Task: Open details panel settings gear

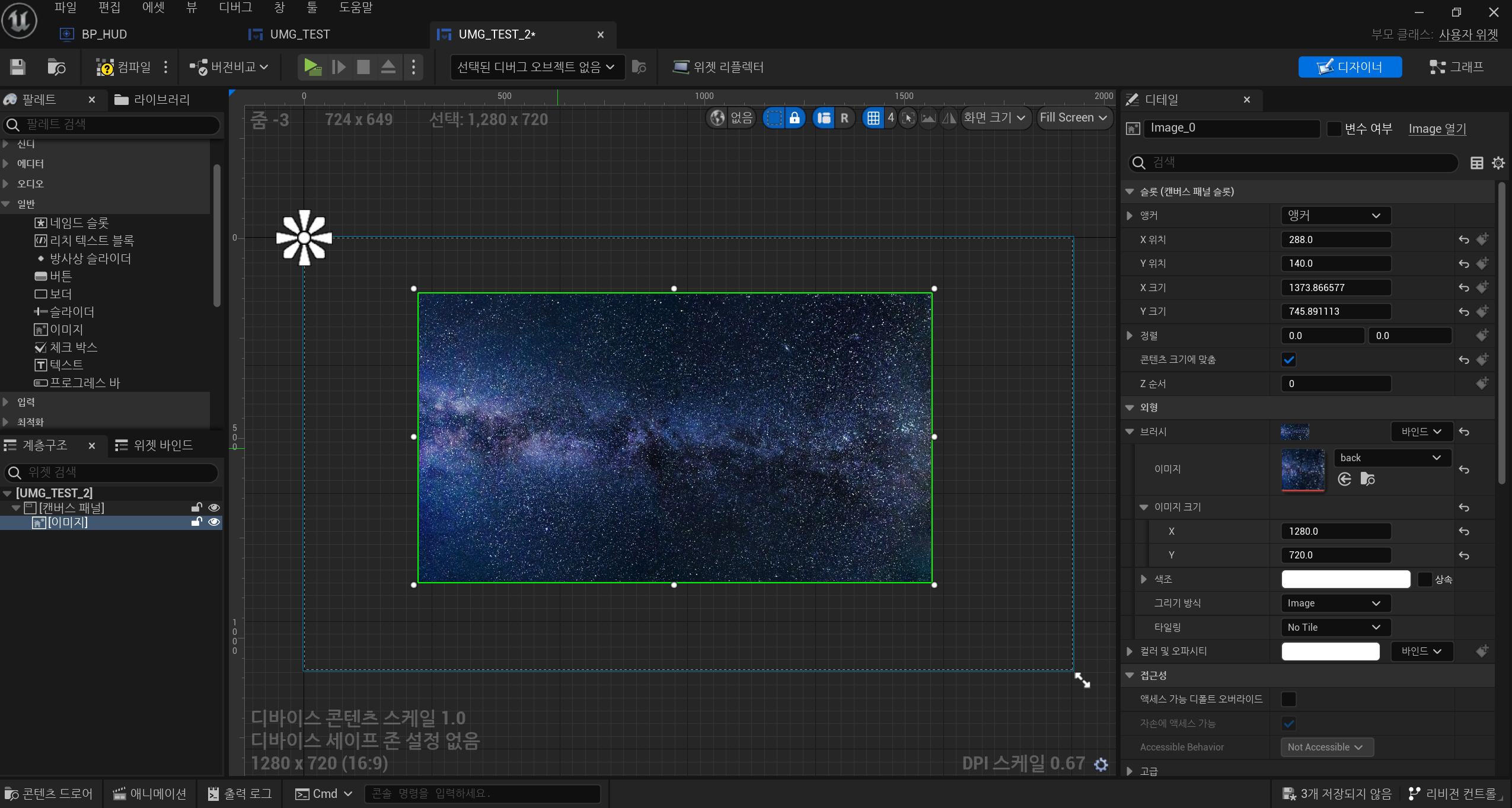Action: click(x=1498, y=163)
